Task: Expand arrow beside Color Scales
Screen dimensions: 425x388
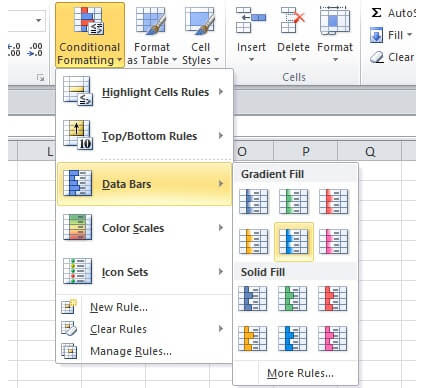Action: point(221,228)
